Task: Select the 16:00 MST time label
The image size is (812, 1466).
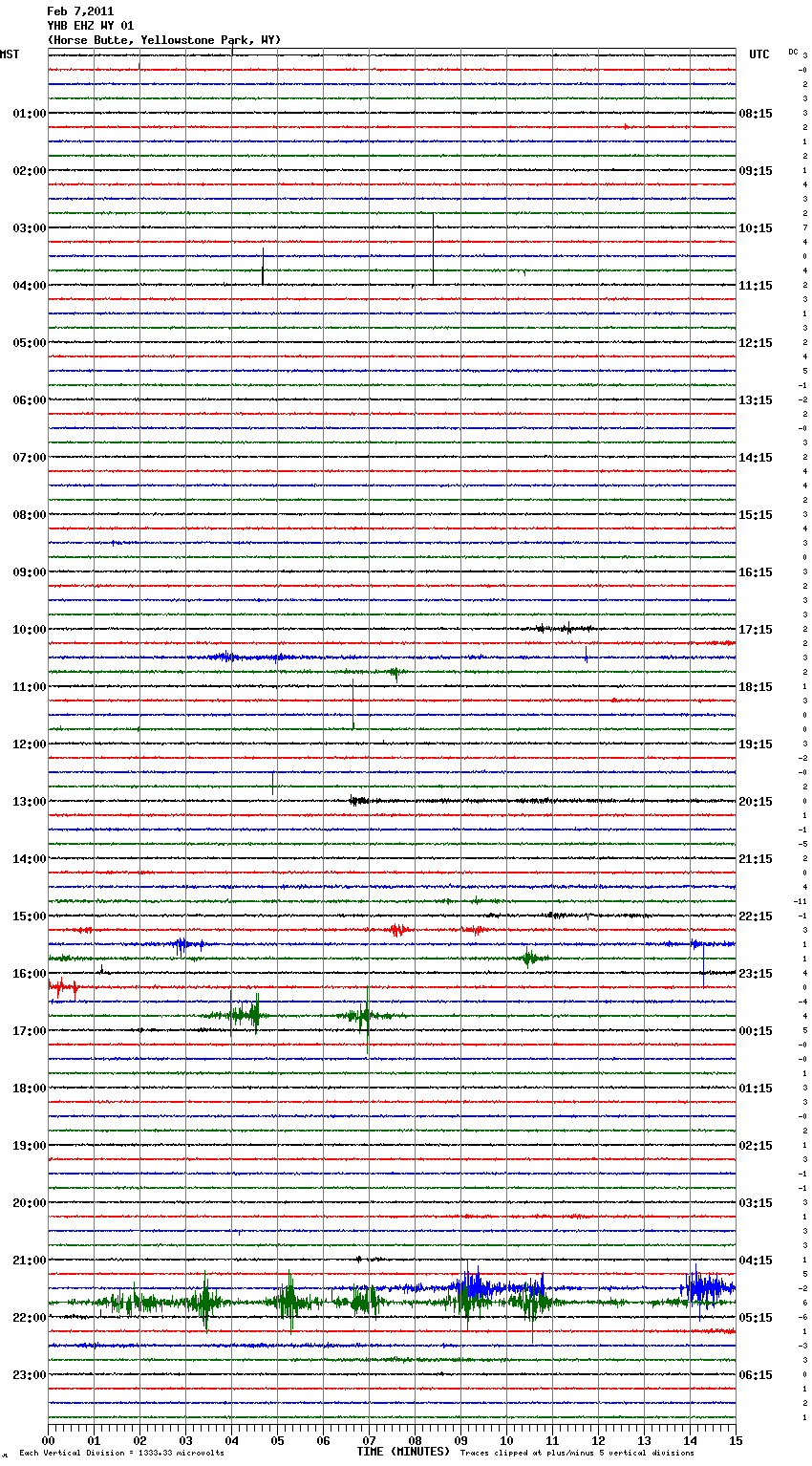Action: tap(30, 974)
